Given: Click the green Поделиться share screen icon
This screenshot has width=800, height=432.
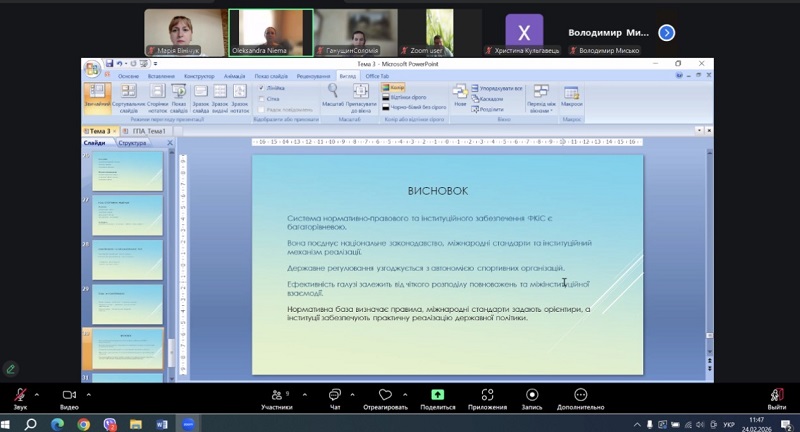Looking at the screenshot, I should pos(437,395).
